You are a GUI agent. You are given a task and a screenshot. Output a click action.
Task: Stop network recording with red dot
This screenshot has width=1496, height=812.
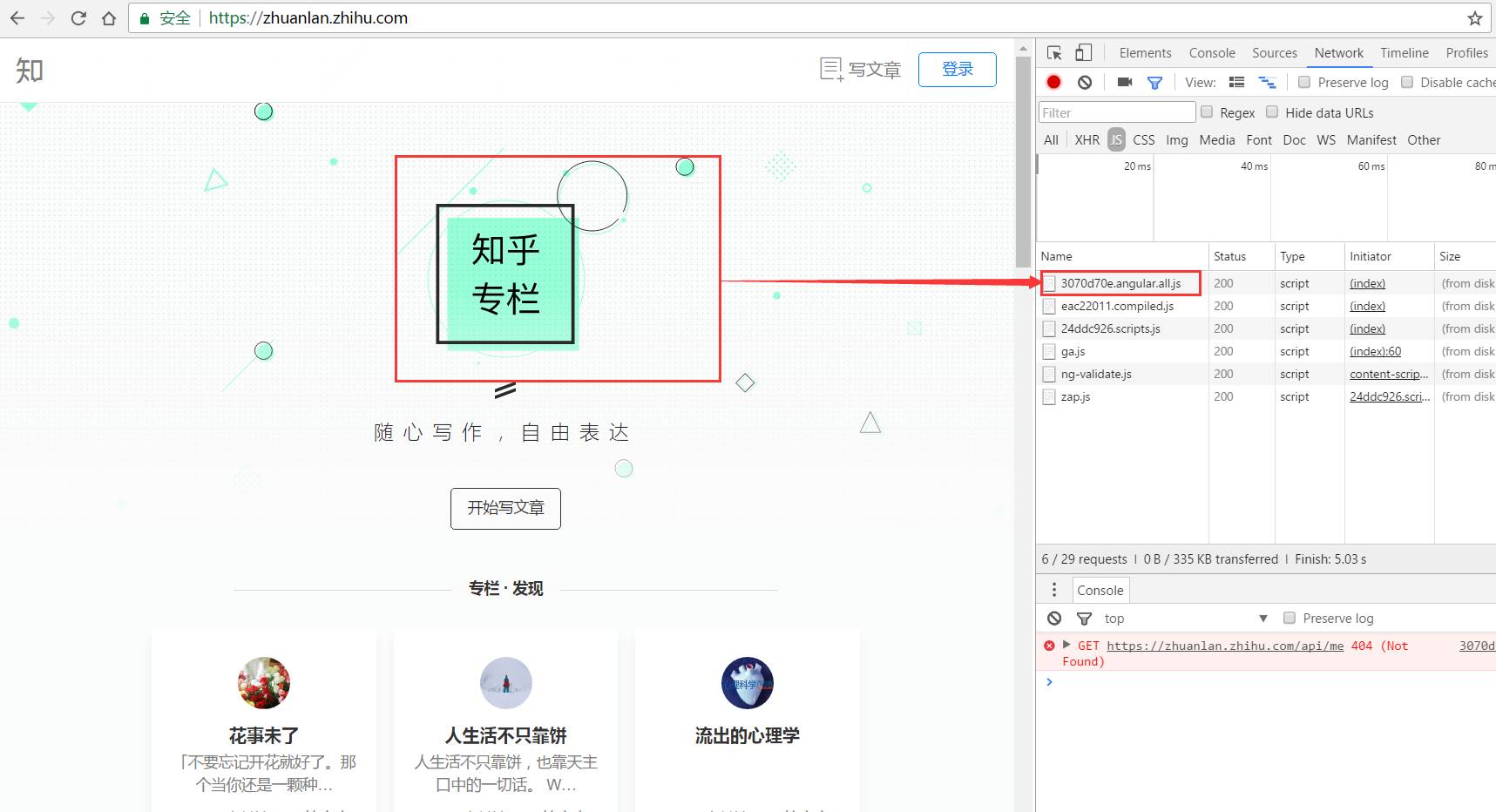(x=1053, y=82)
